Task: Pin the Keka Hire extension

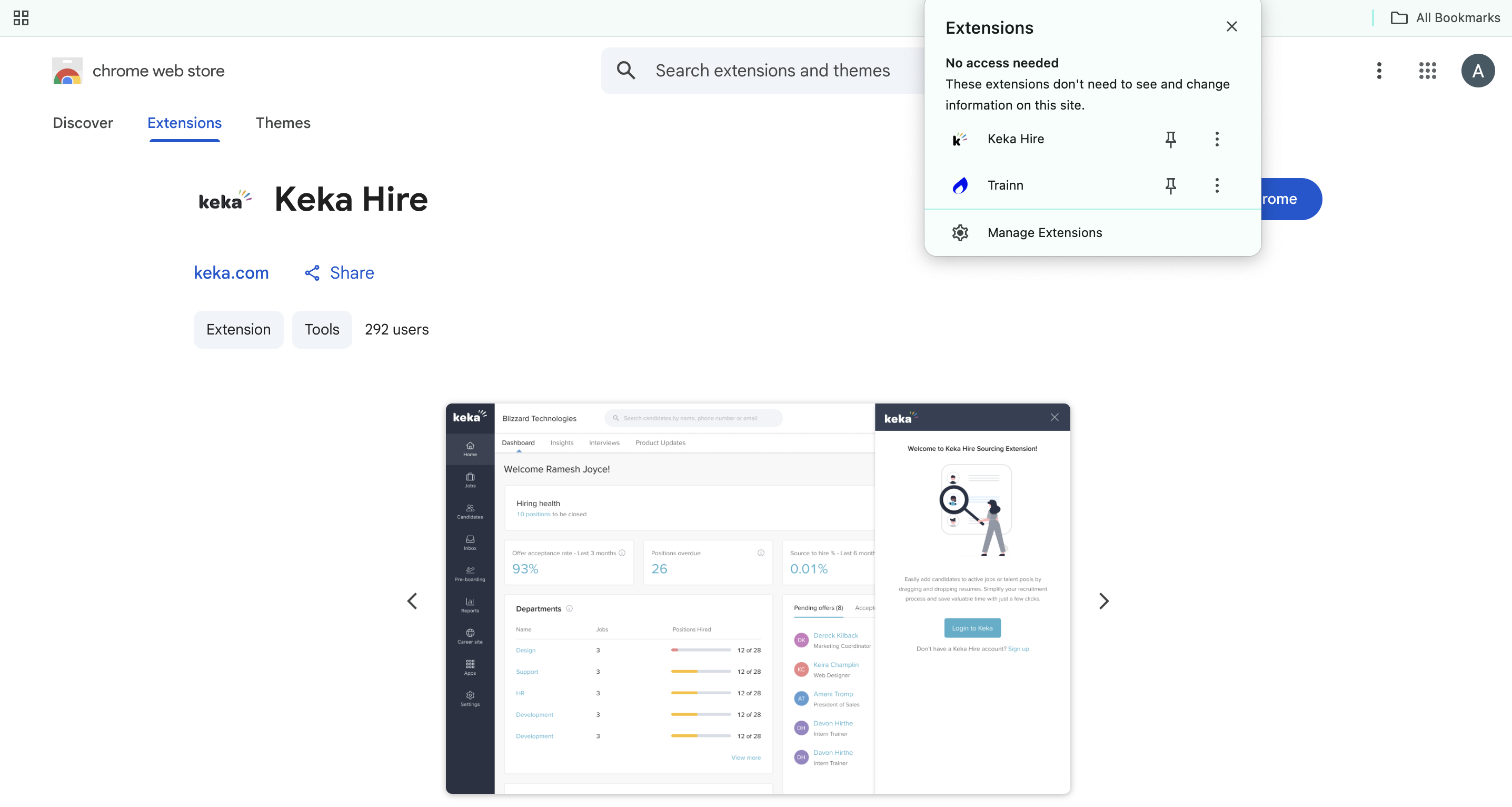Action: (1170, 139)
